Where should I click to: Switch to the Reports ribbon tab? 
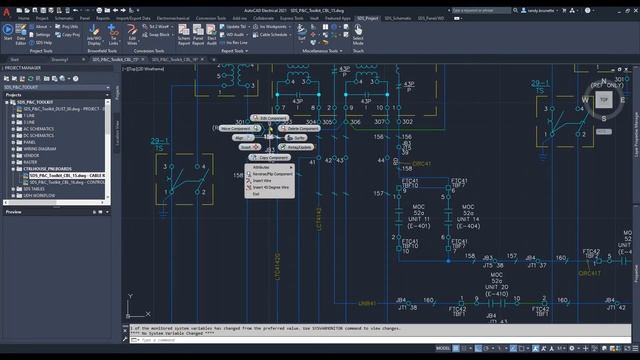(x=103, y=18)
